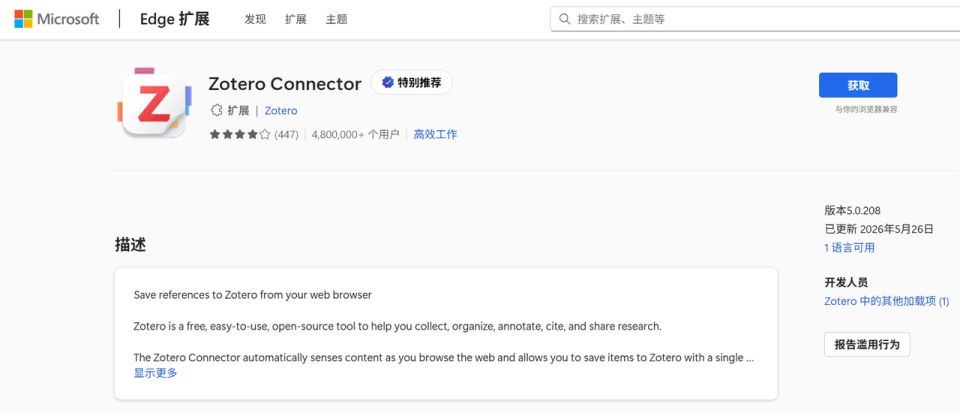
Task: Open the 发现 menu item
Action: tap(255, 19)
